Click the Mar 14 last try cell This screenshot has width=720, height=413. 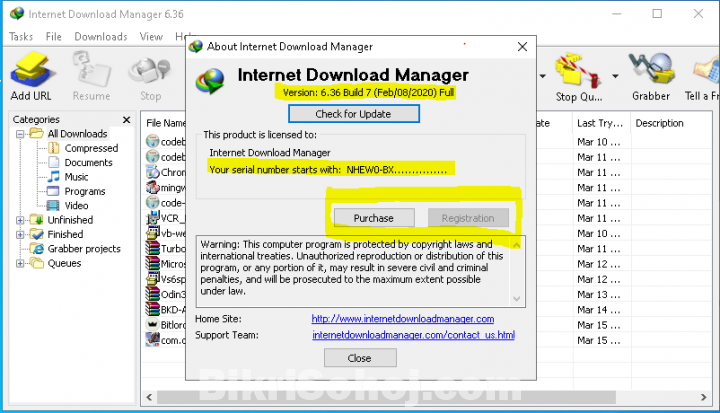click(599, 310)
